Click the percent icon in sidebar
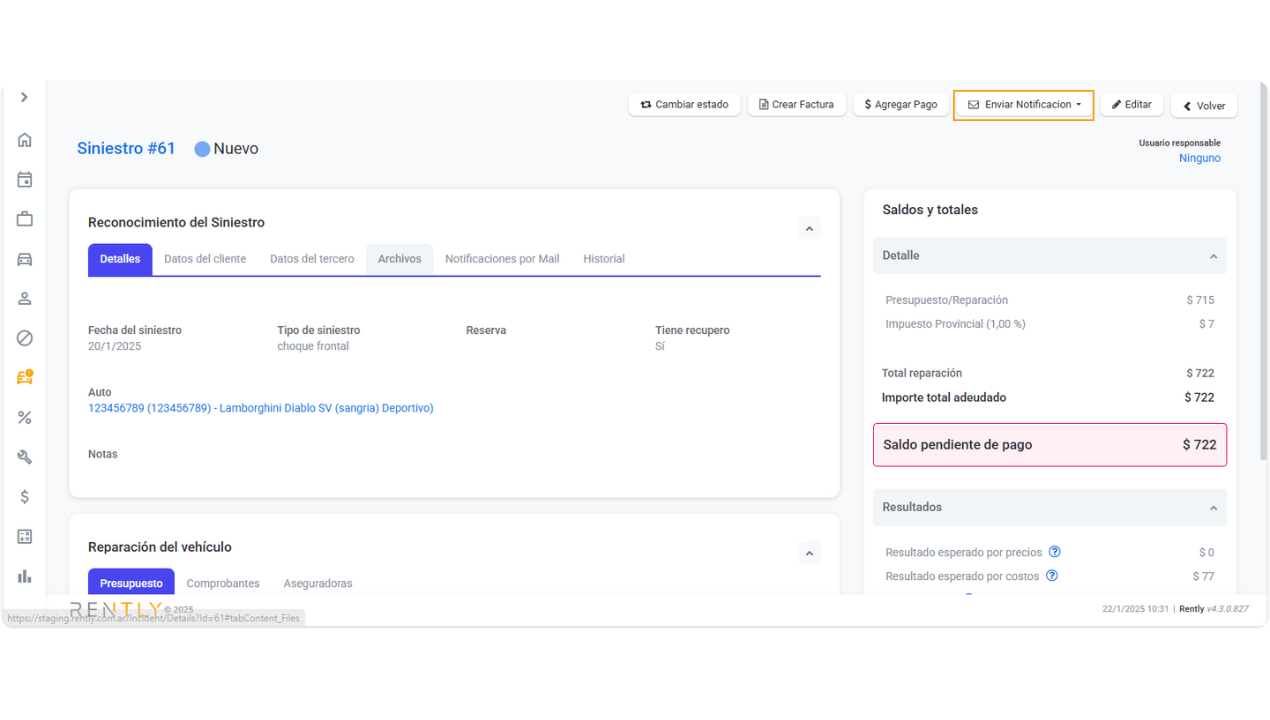Image resolution: width=1270 pixels, height=720 pixels. pyautogui.click(x=25, y=417)
